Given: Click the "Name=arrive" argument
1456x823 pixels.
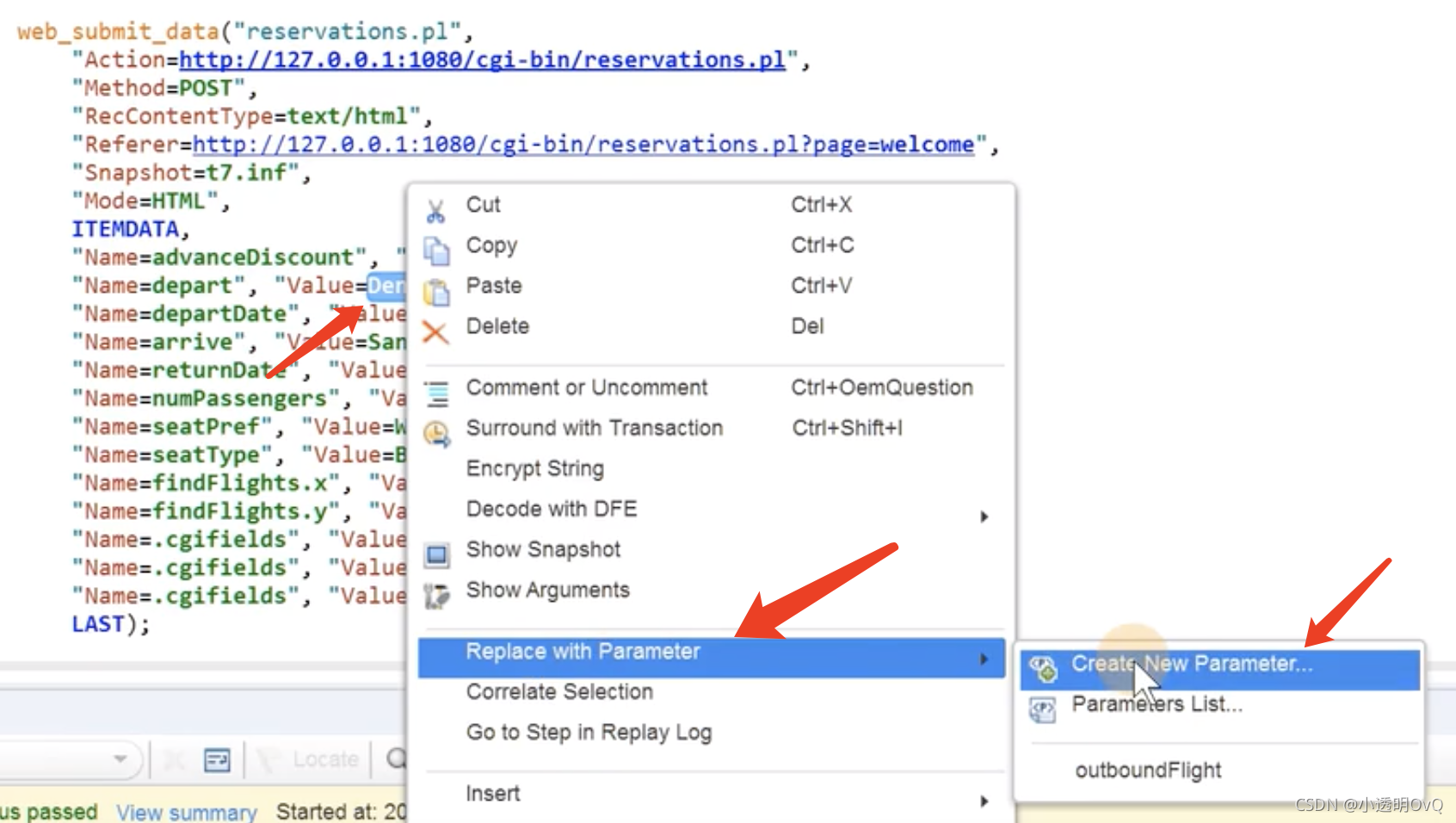Looking at the screenshot, I should click(x=158, y=343).
